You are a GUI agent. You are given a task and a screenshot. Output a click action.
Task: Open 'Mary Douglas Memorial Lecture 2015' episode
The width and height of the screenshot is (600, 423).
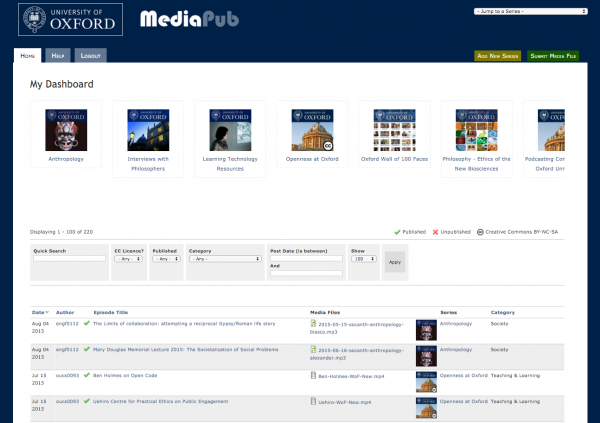(186, 350)
